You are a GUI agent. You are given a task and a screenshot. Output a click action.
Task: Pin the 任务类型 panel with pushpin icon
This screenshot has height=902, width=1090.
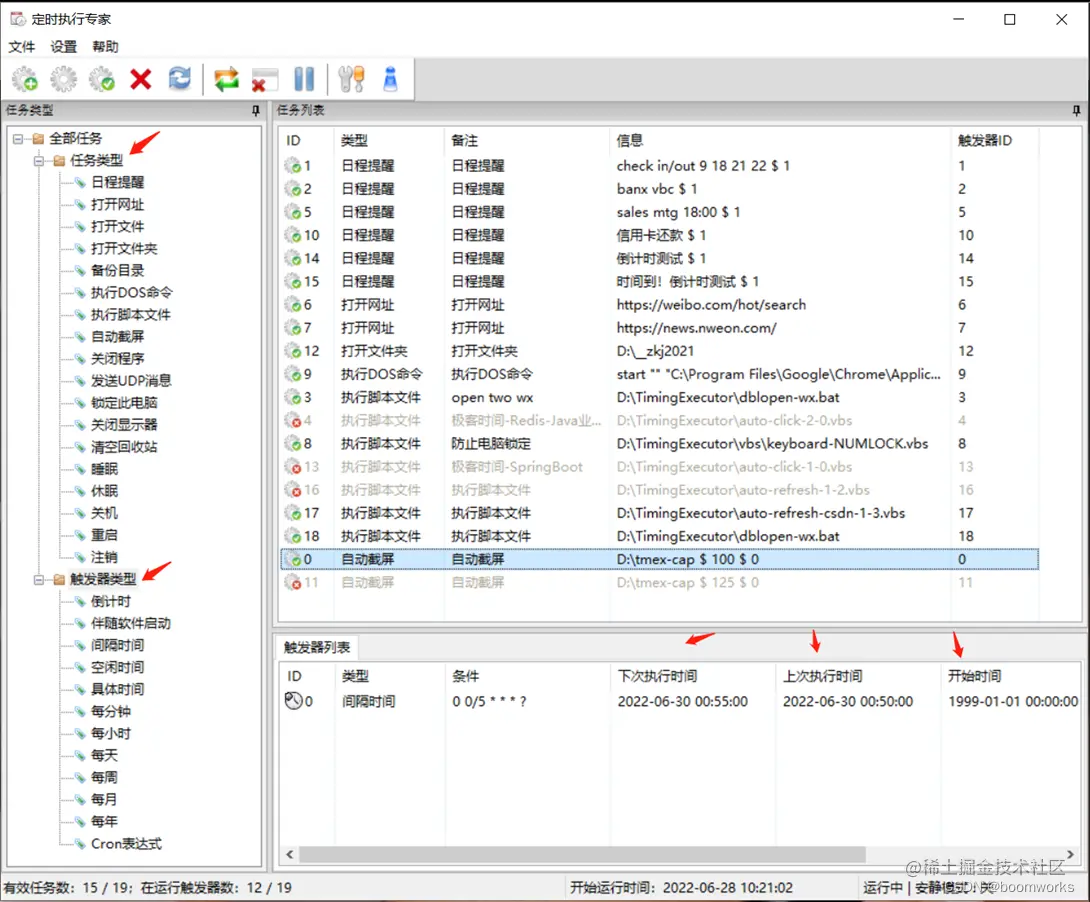point(256,110)
